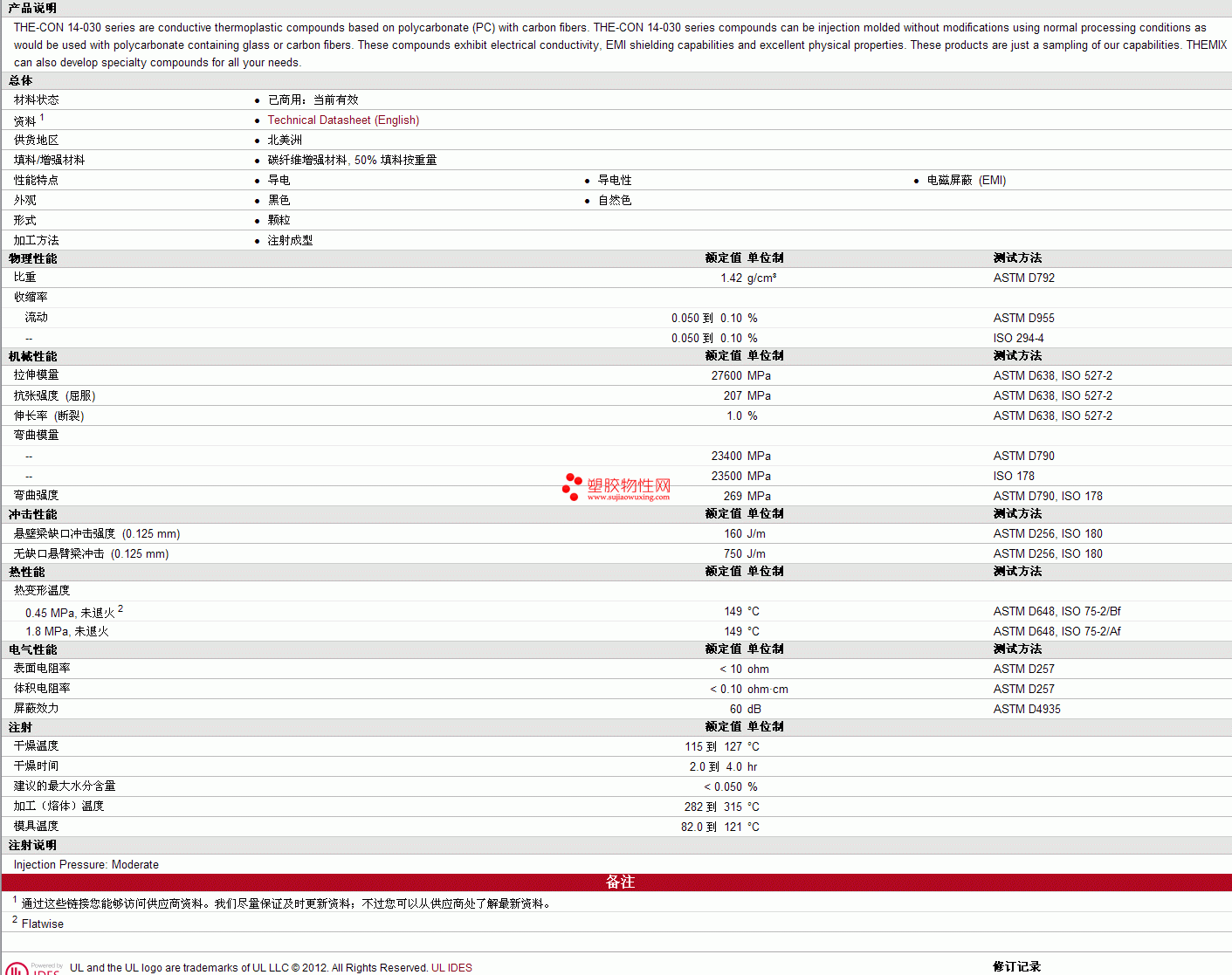
Task: Select the 机械性能 section heading
Action: [x=32, y=356]
